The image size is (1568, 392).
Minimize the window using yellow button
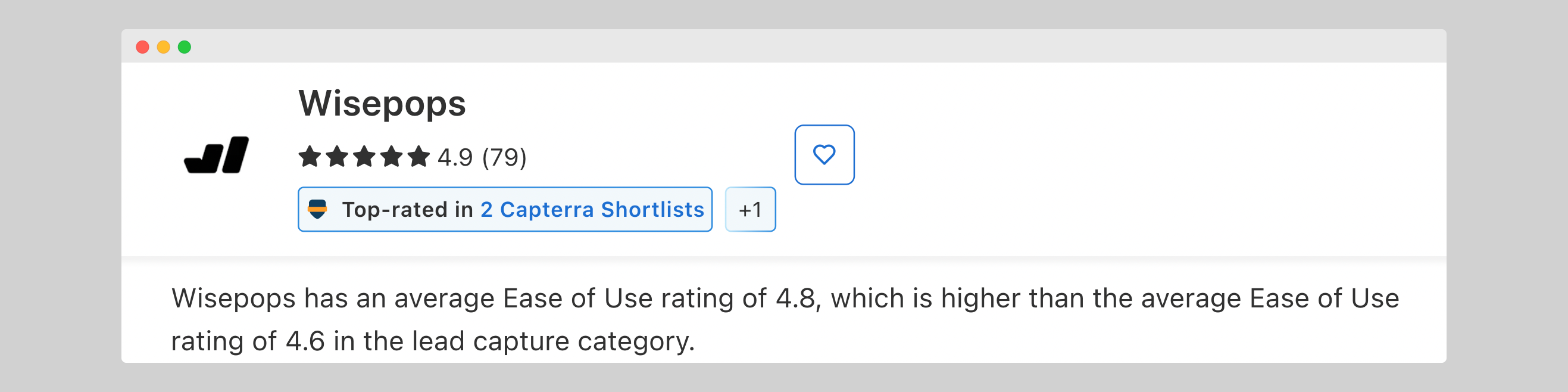coord(163,47)
